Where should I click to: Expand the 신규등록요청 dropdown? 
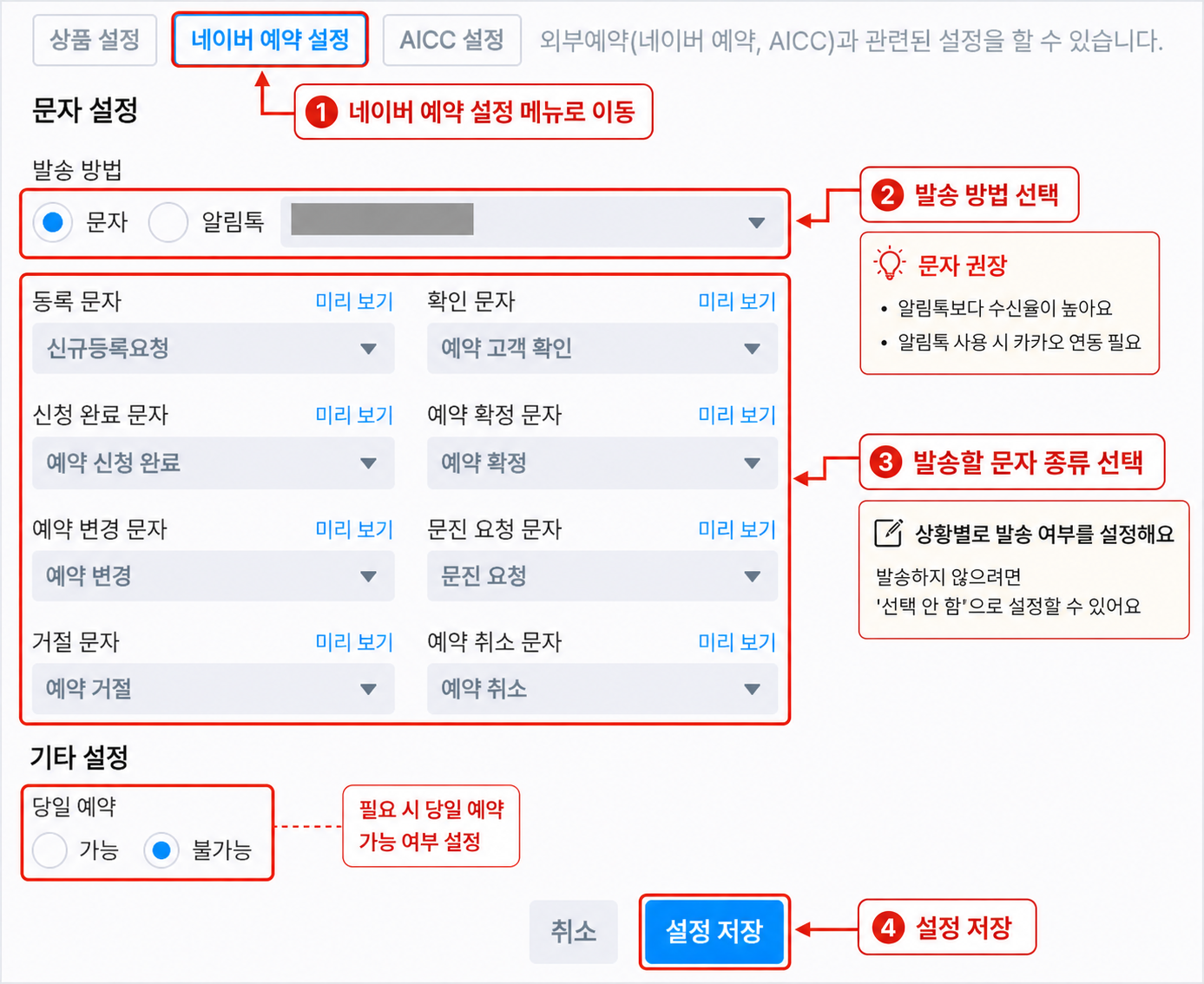pos(214,349)
